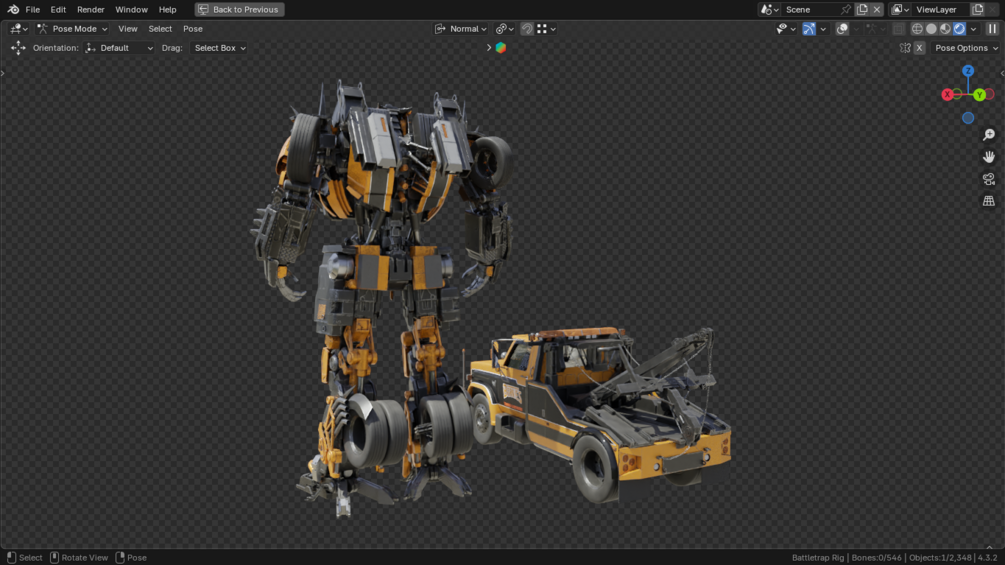Open the Edit menu

(x=58, y=10)
